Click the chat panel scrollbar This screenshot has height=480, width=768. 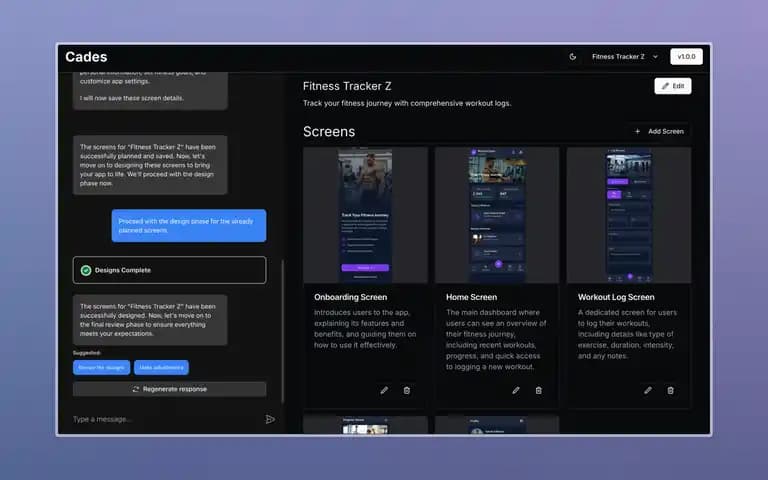tap(283, 331)
